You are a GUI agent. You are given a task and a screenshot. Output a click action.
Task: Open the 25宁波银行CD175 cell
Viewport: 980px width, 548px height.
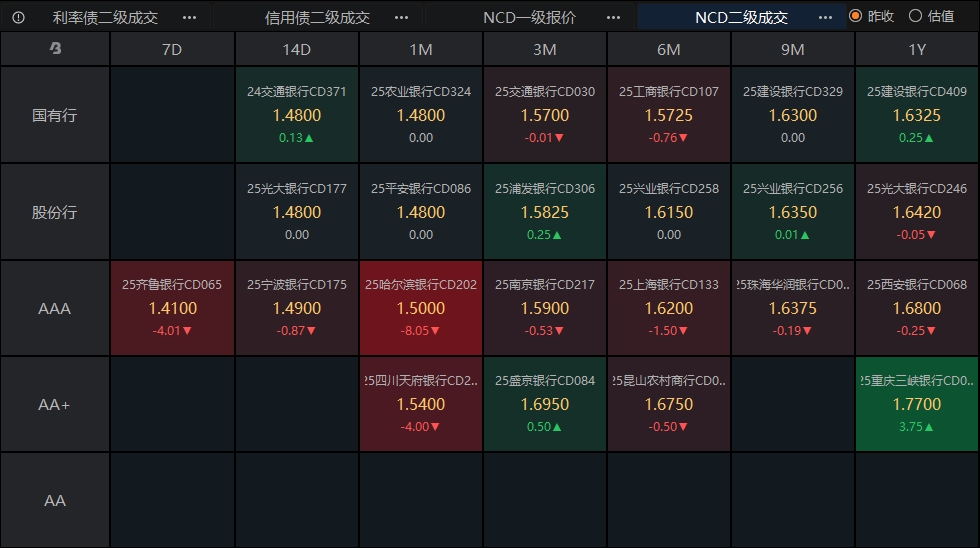296,308
